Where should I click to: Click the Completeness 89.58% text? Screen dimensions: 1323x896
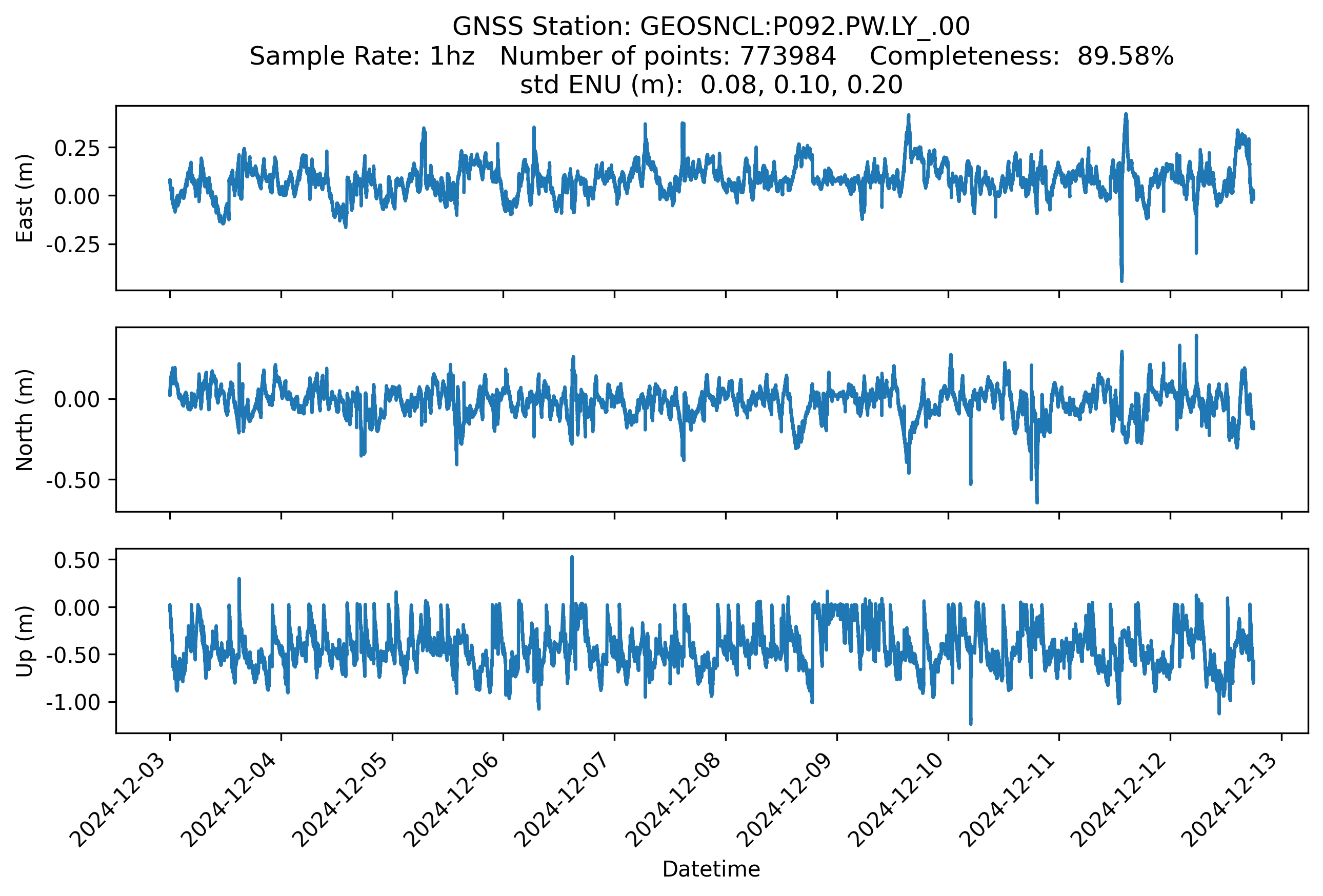tap(1021, 56)
